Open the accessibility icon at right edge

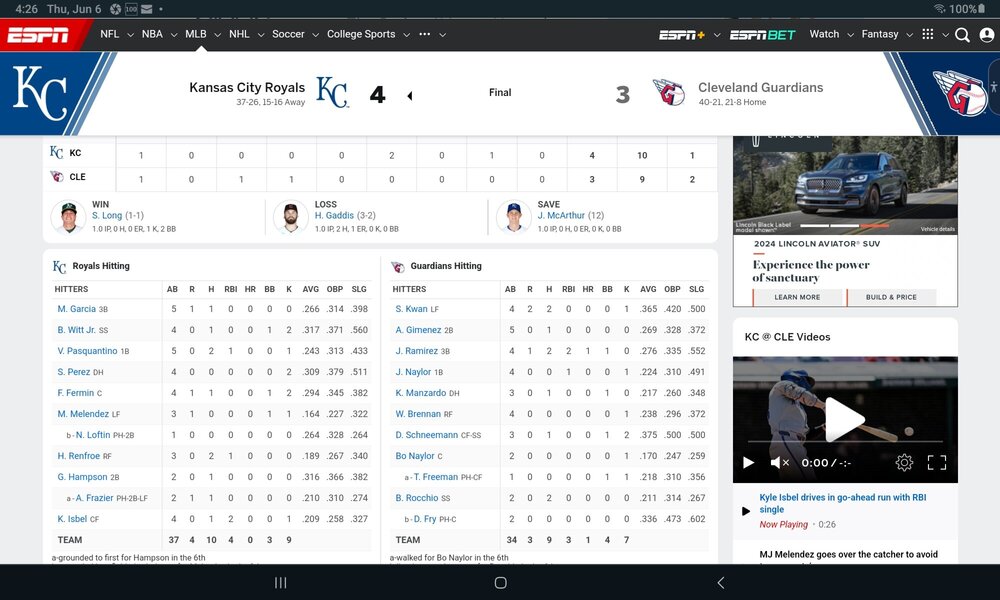click(x=994, y=87)
